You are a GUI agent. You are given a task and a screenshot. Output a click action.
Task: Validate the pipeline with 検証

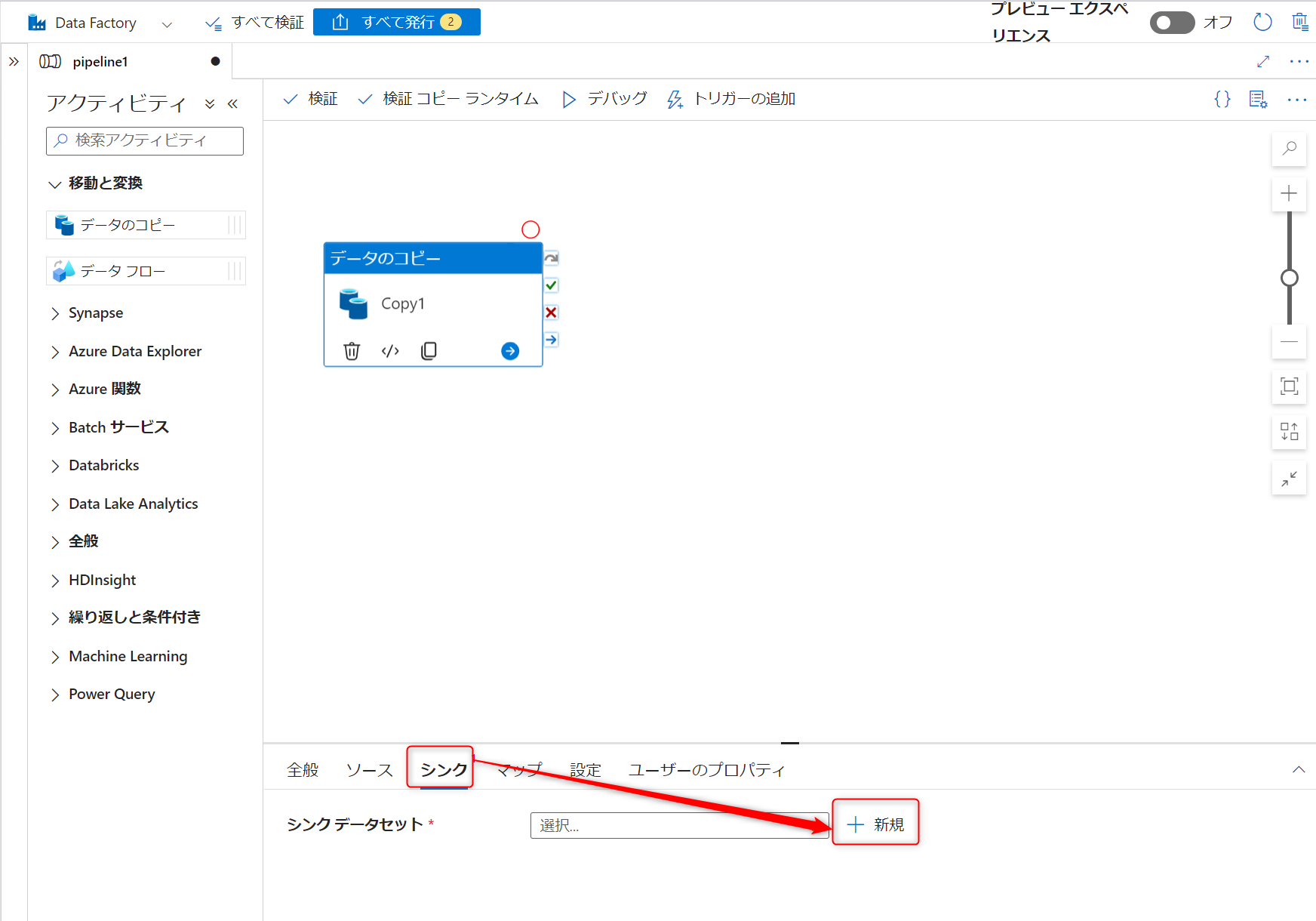point(310,99)
